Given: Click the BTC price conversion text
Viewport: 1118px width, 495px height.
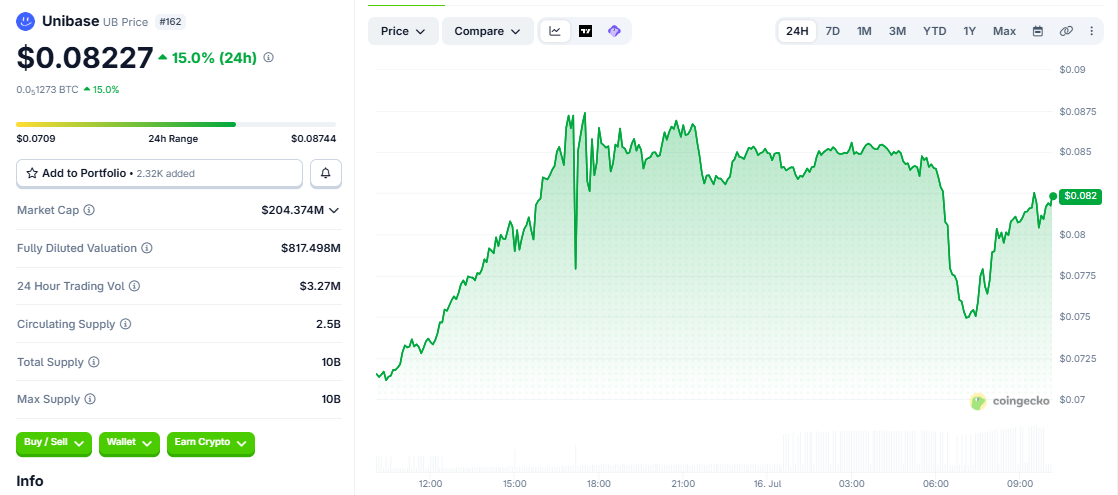Looking at the screenshot, I should (47, 90).
